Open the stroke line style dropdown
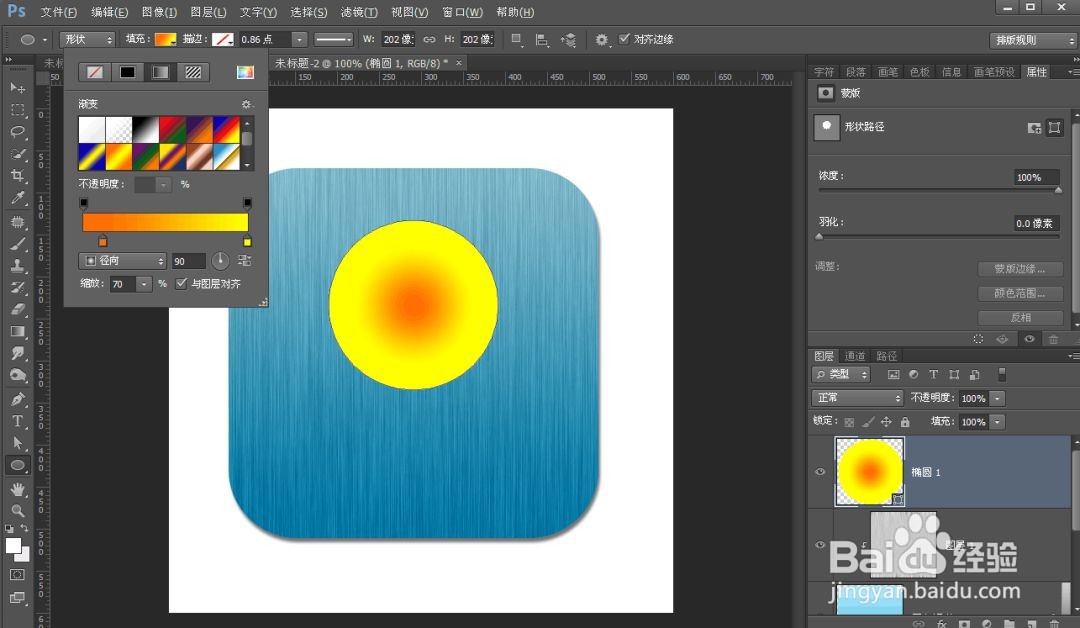 click(x=334, y=39)
